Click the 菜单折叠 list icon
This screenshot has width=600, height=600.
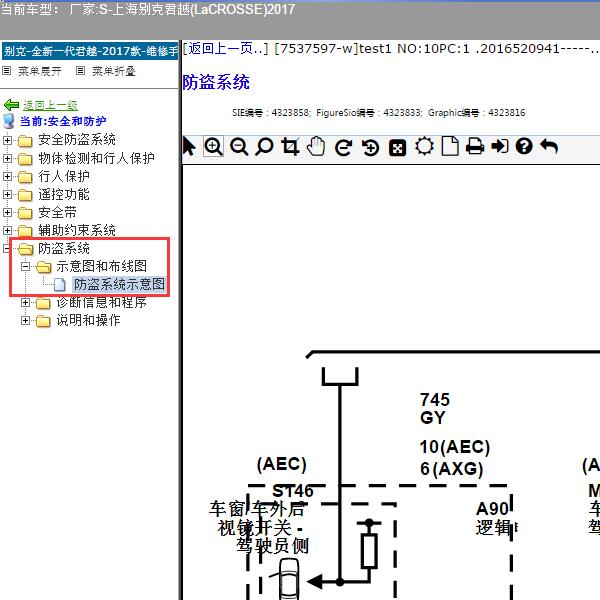click(x=80, y=71)
